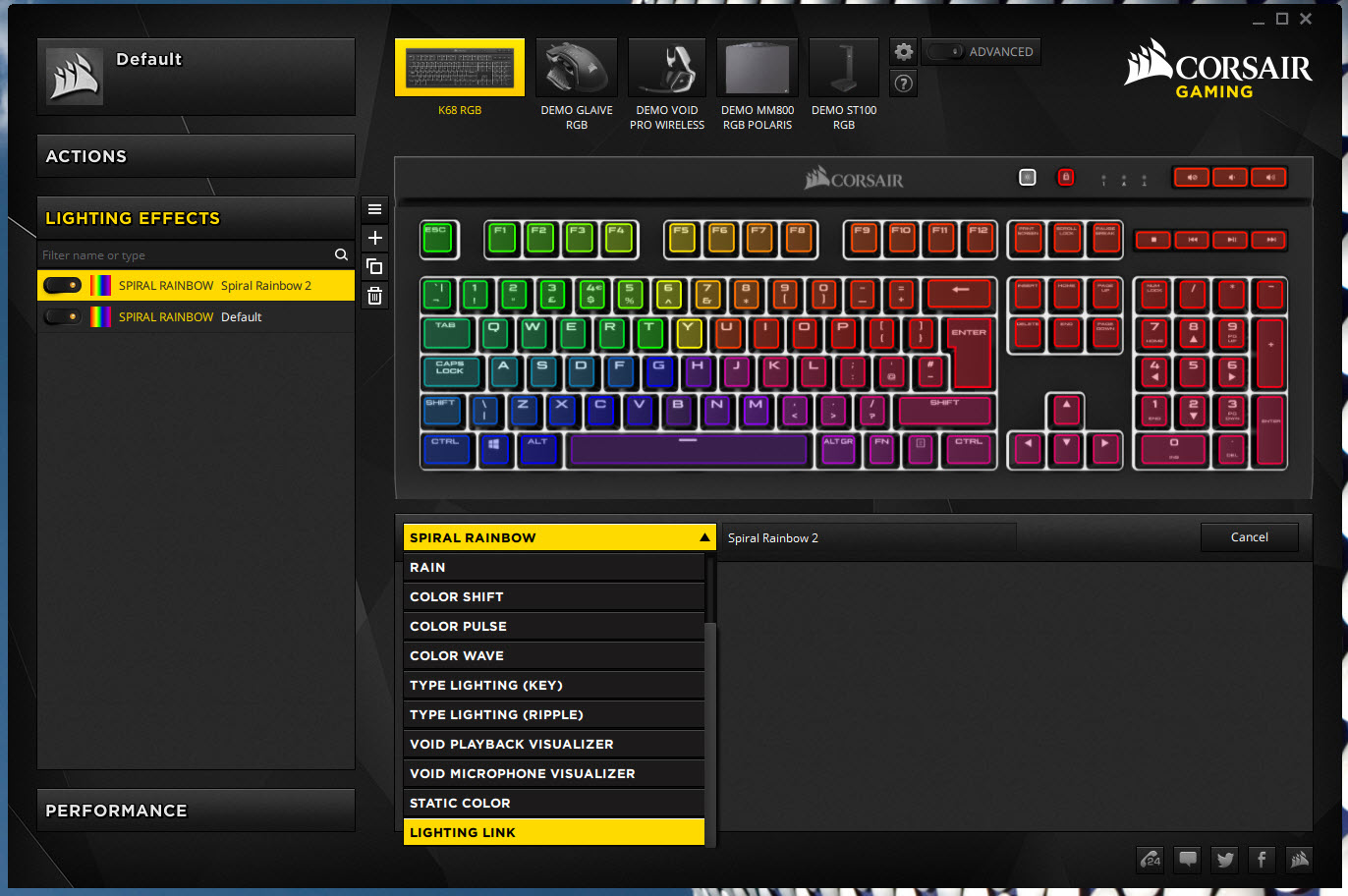Click the Default profile header
This screenshot has width=1348, height=896.
(196, 77)
